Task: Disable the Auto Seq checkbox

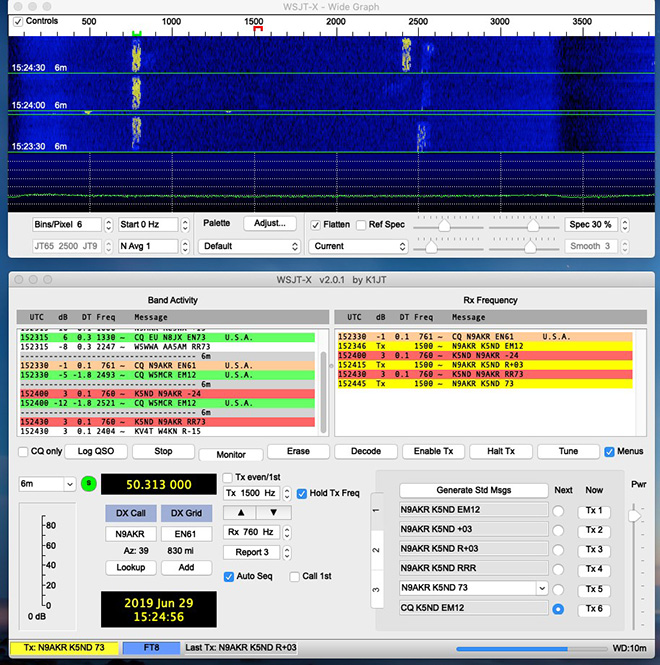Action: pos(229,576)
